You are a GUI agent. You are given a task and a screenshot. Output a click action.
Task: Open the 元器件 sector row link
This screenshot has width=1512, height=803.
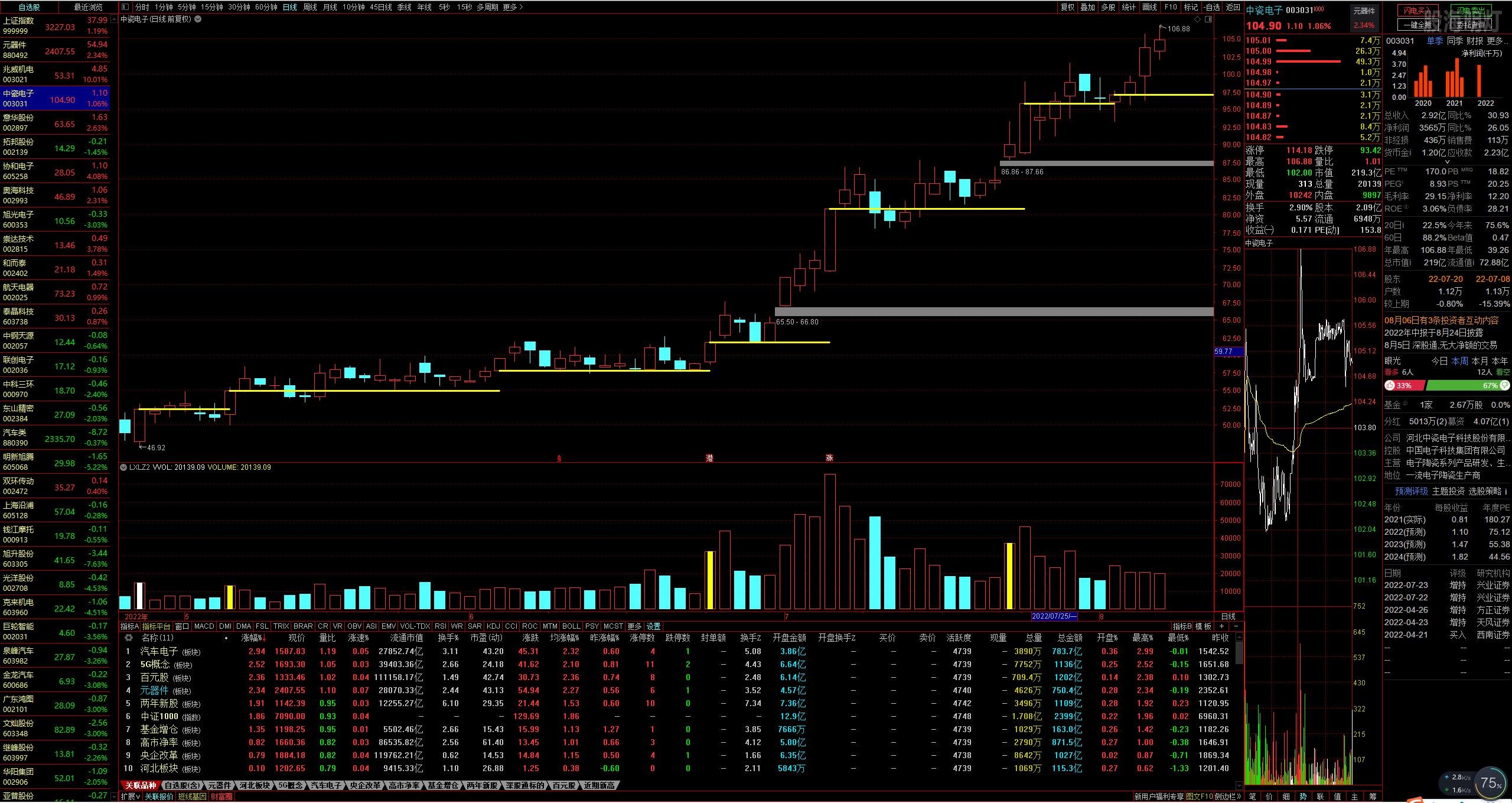[154, 690]
